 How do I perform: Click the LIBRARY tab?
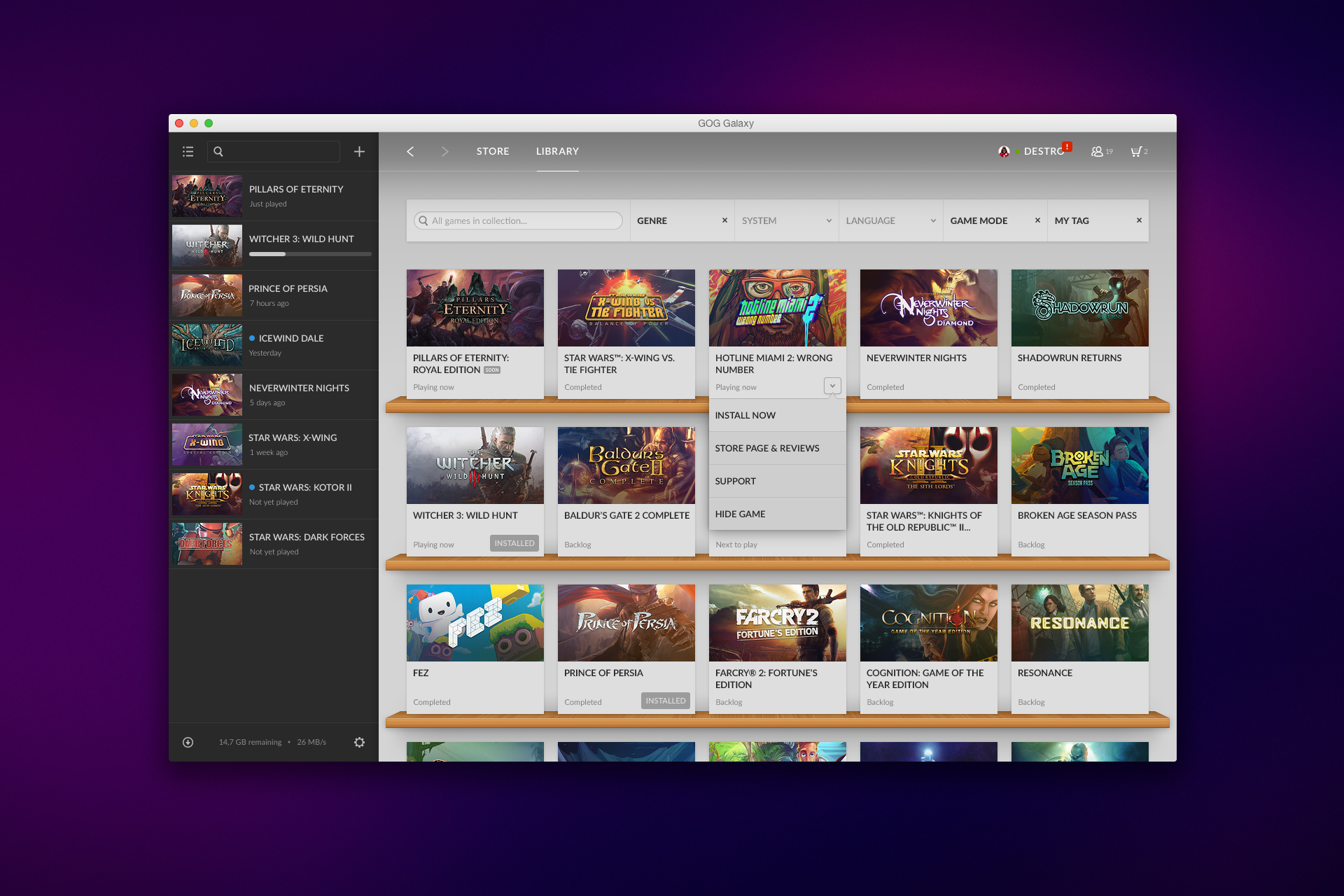(557, 151)
